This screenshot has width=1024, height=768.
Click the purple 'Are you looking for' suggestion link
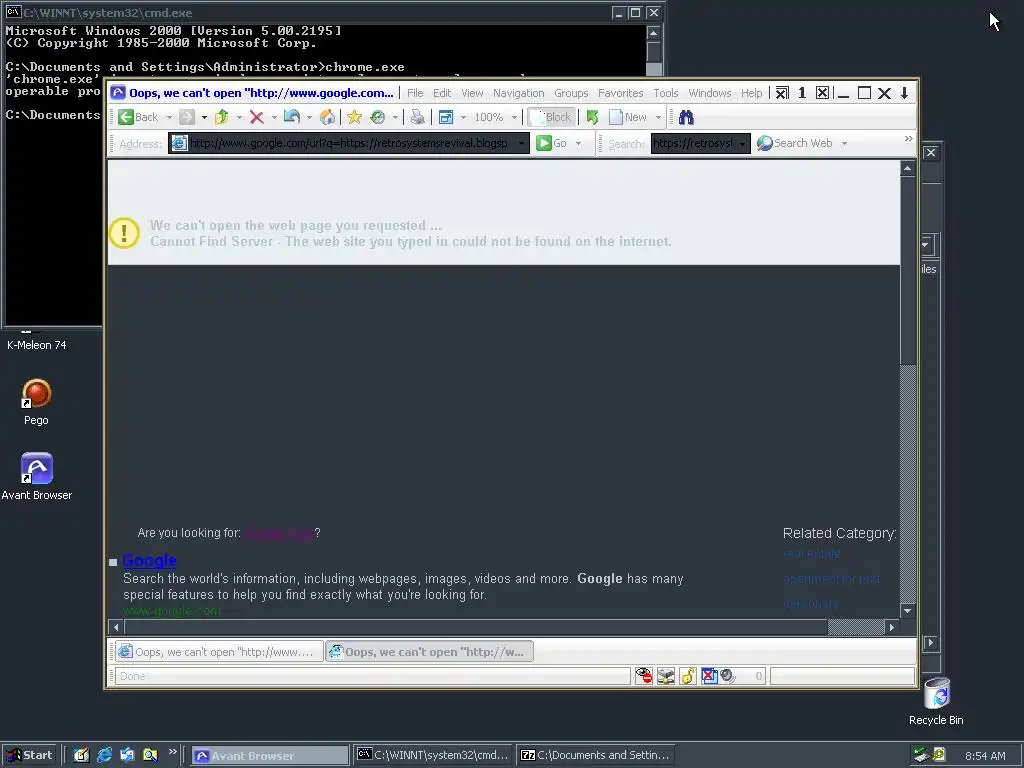coord(280,533)
